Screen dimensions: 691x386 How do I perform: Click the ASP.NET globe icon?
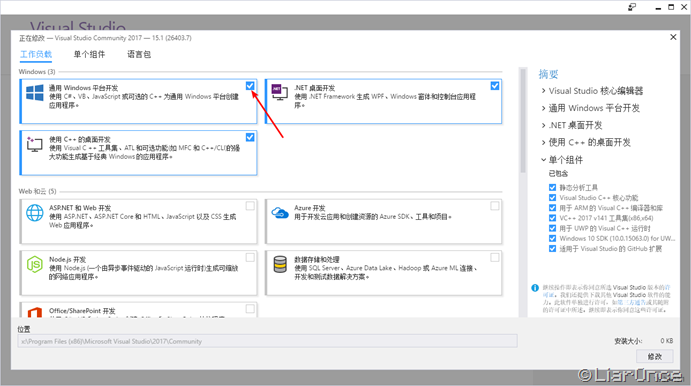point(35,212)
